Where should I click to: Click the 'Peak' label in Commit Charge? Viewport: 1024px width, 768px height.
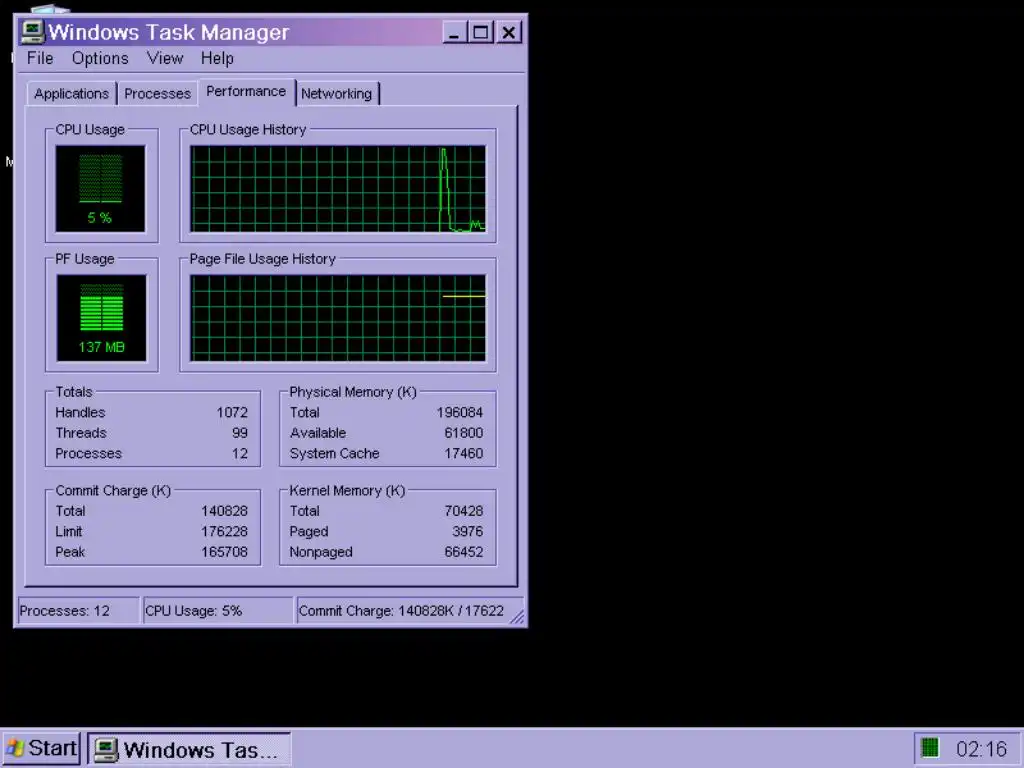tap(70, 552)
